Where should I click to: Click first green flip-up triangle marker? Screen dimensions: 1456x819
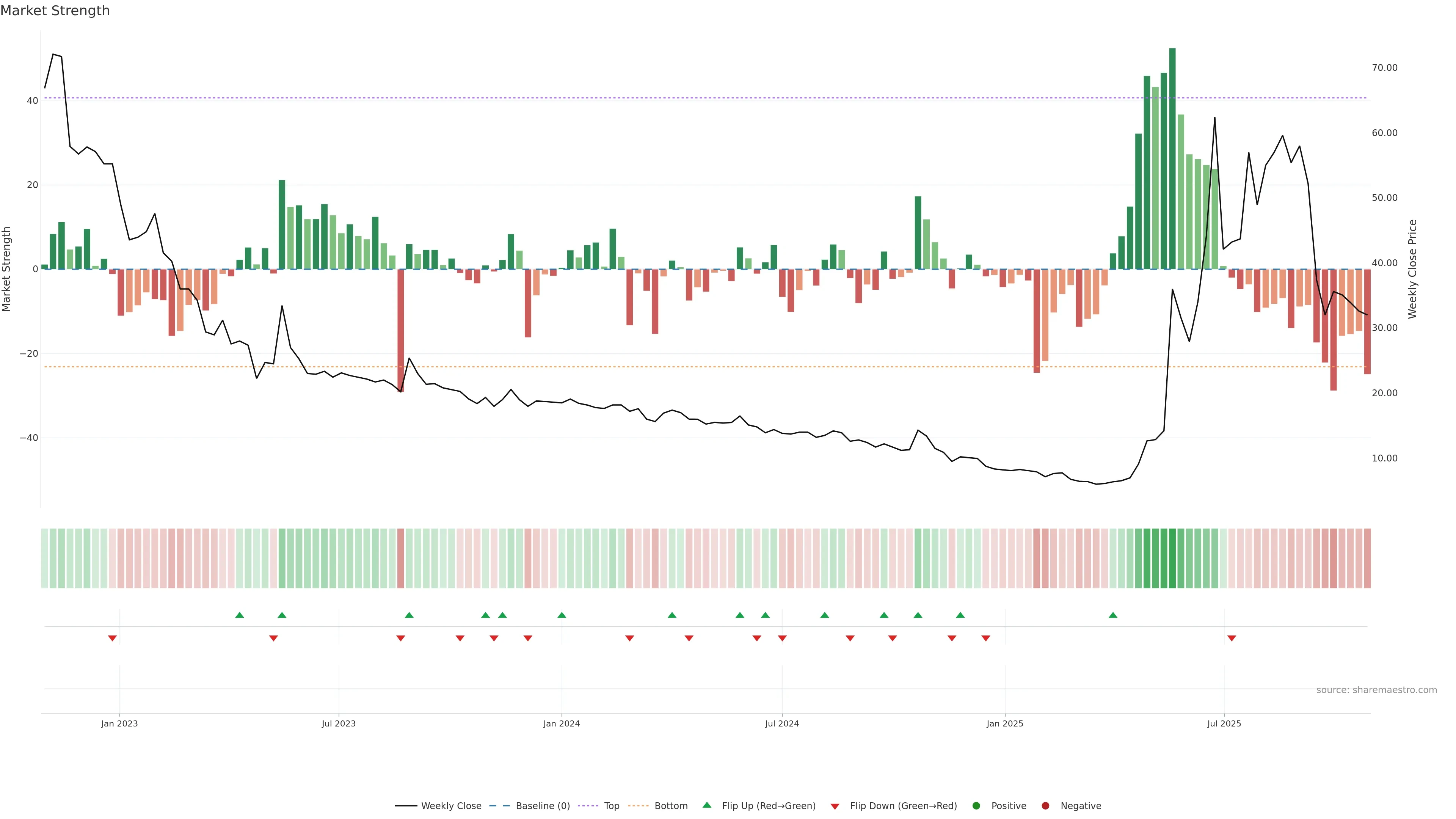point(240,615)
